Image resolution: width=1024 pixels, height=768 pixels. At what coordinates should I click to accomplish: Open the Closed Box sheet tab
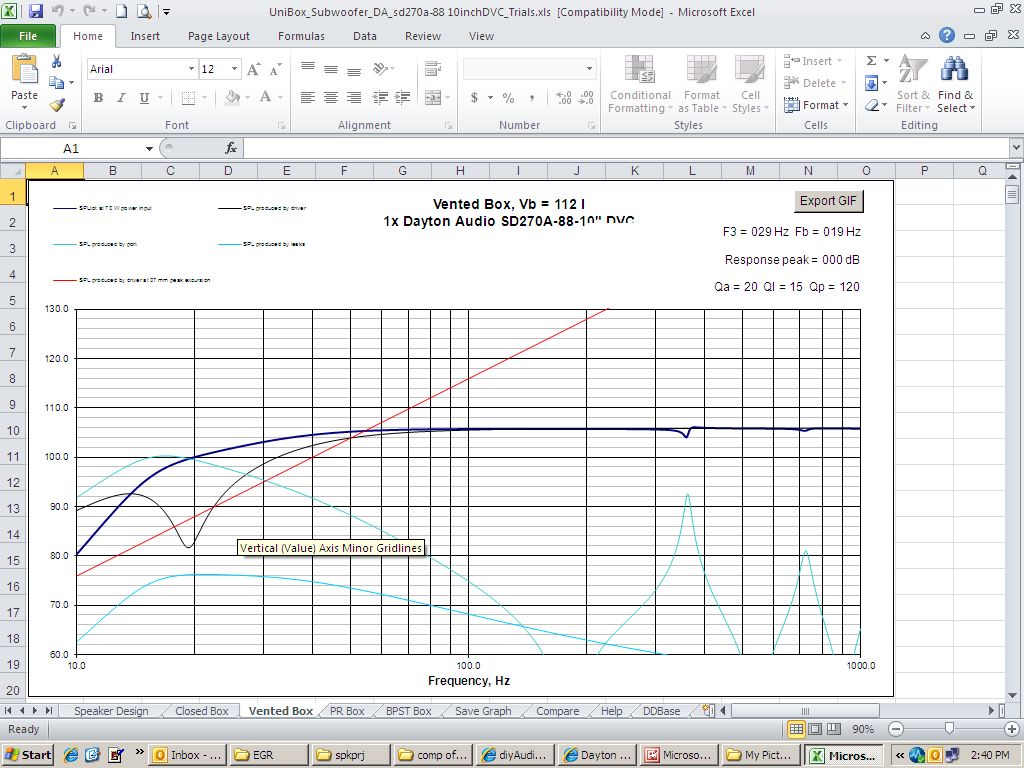(202, 711)
